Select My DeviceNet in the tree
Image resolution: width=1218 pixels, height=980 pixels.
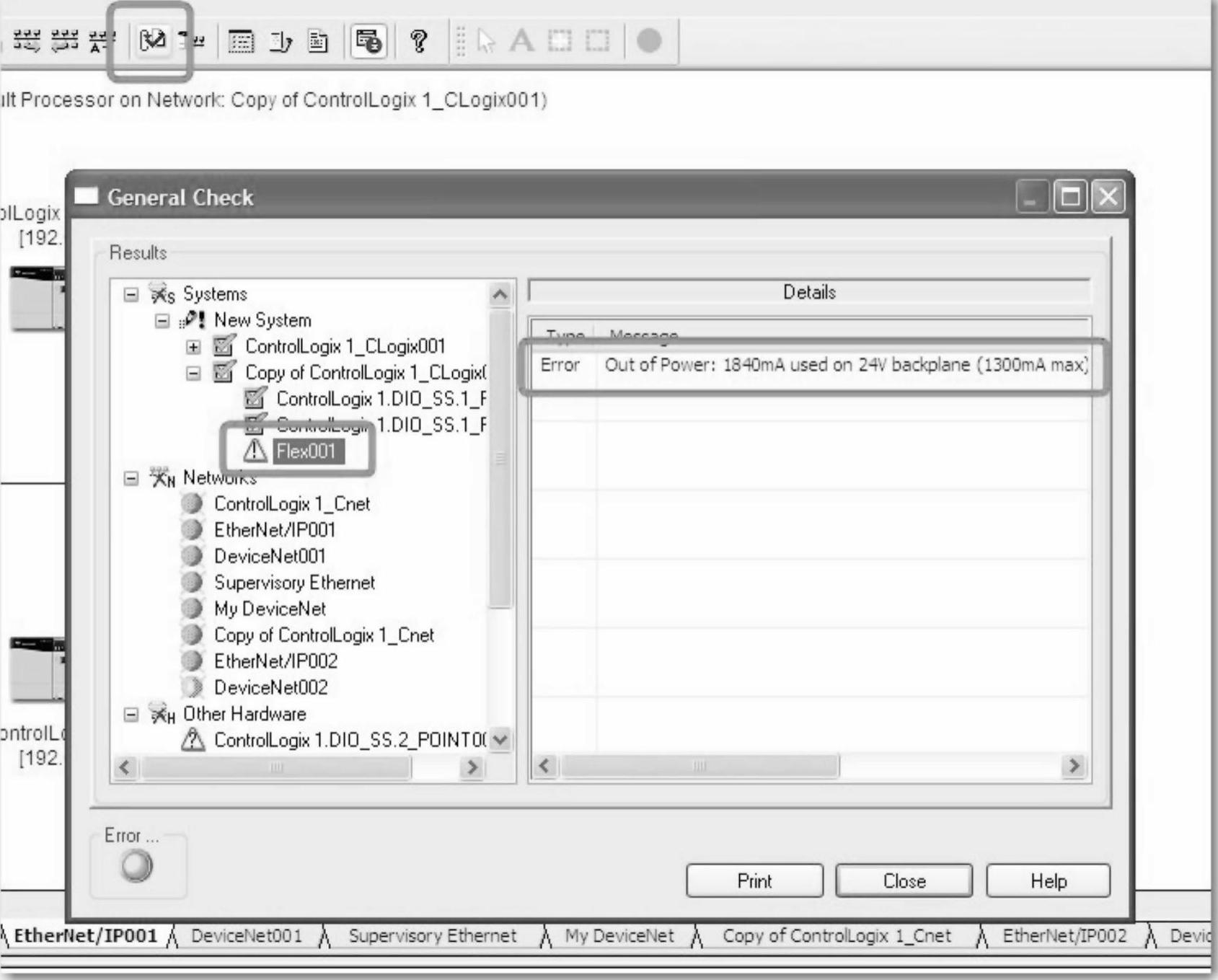(270, 609)
